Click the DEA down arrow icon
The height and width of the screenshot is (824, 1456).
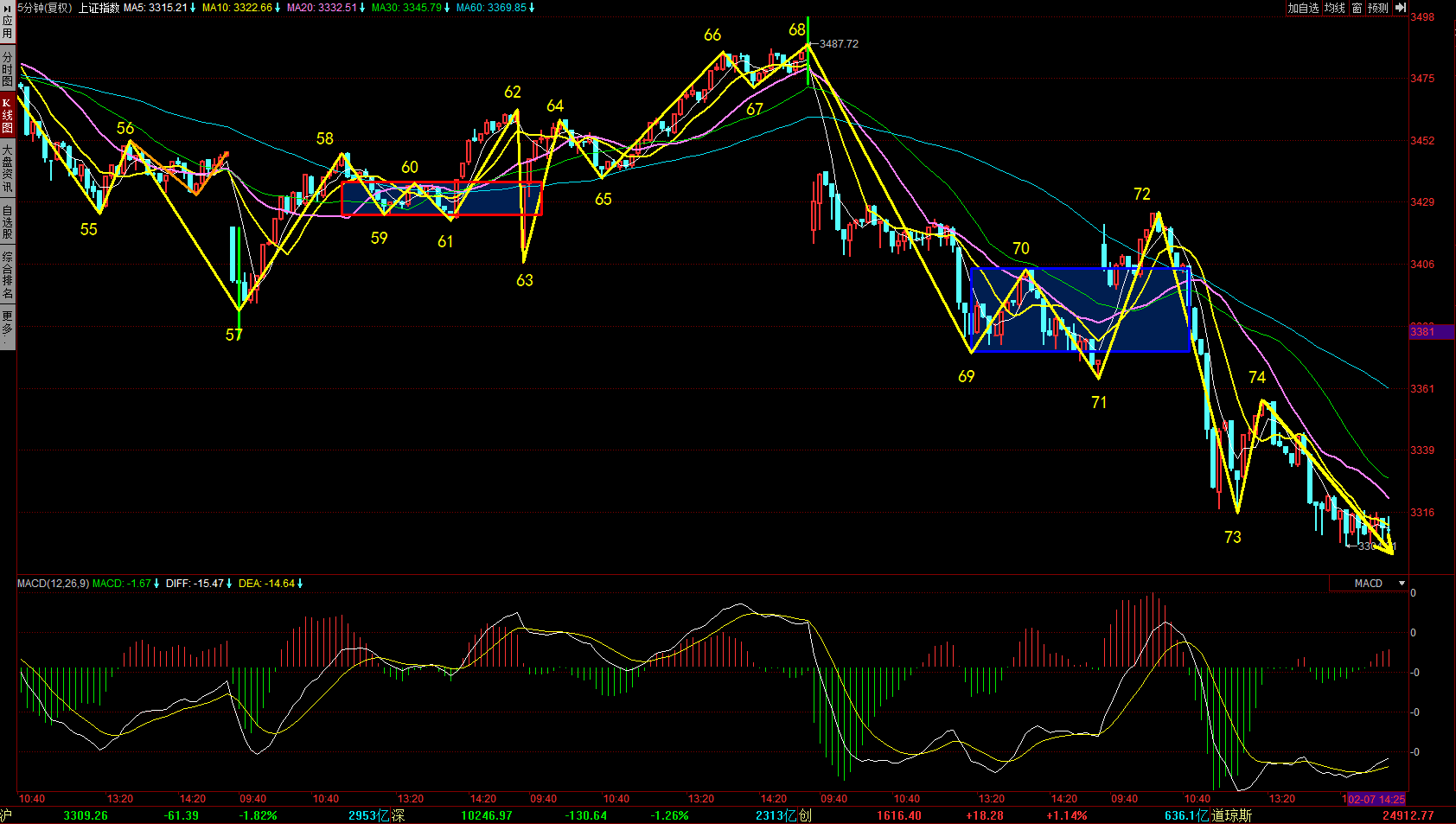(x=300, y=584)
